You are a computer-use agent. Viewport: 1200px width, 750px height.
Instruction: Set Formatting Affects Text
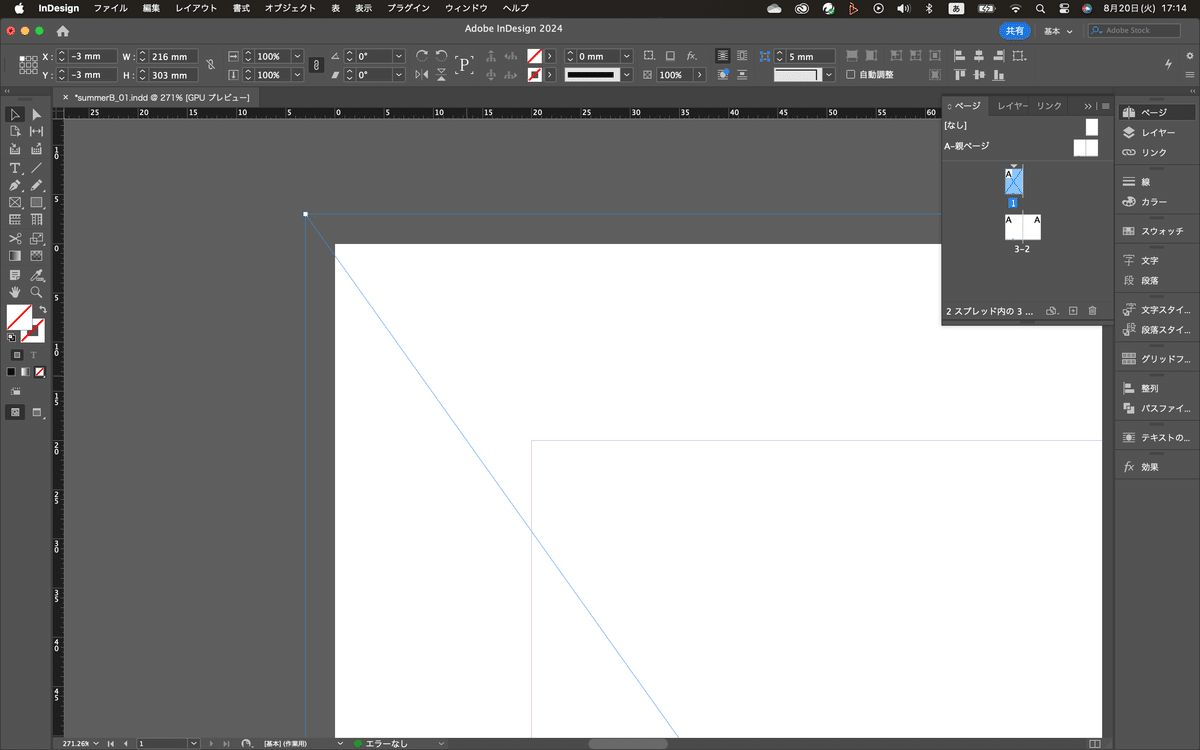click(33, 355)
